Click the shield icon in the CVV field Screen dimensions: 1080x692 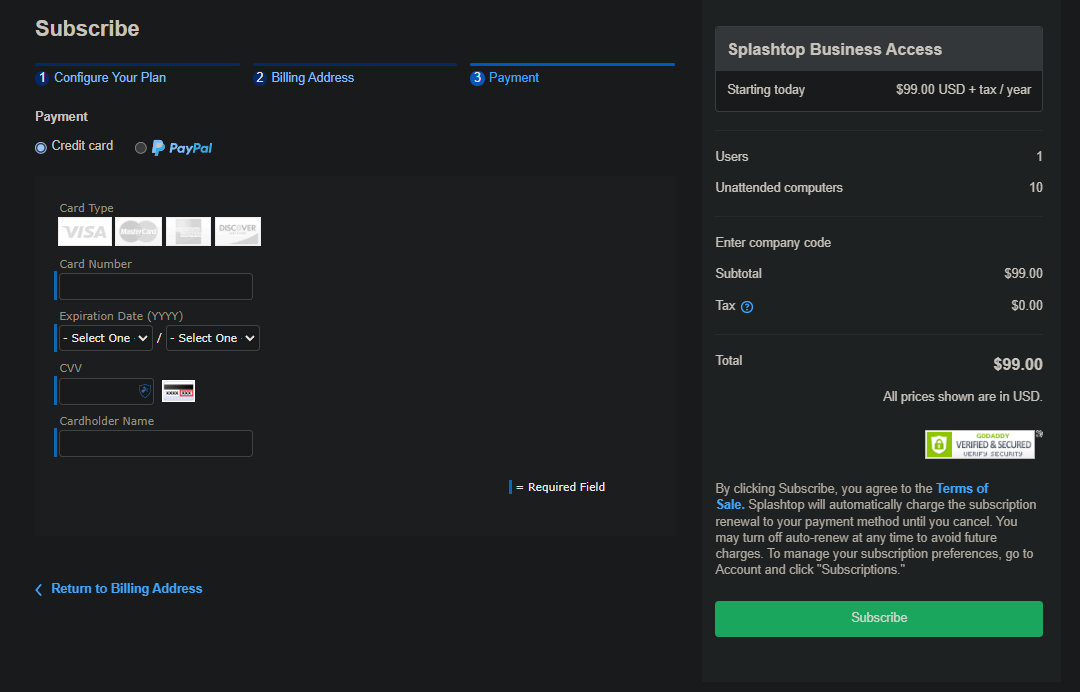145,391
